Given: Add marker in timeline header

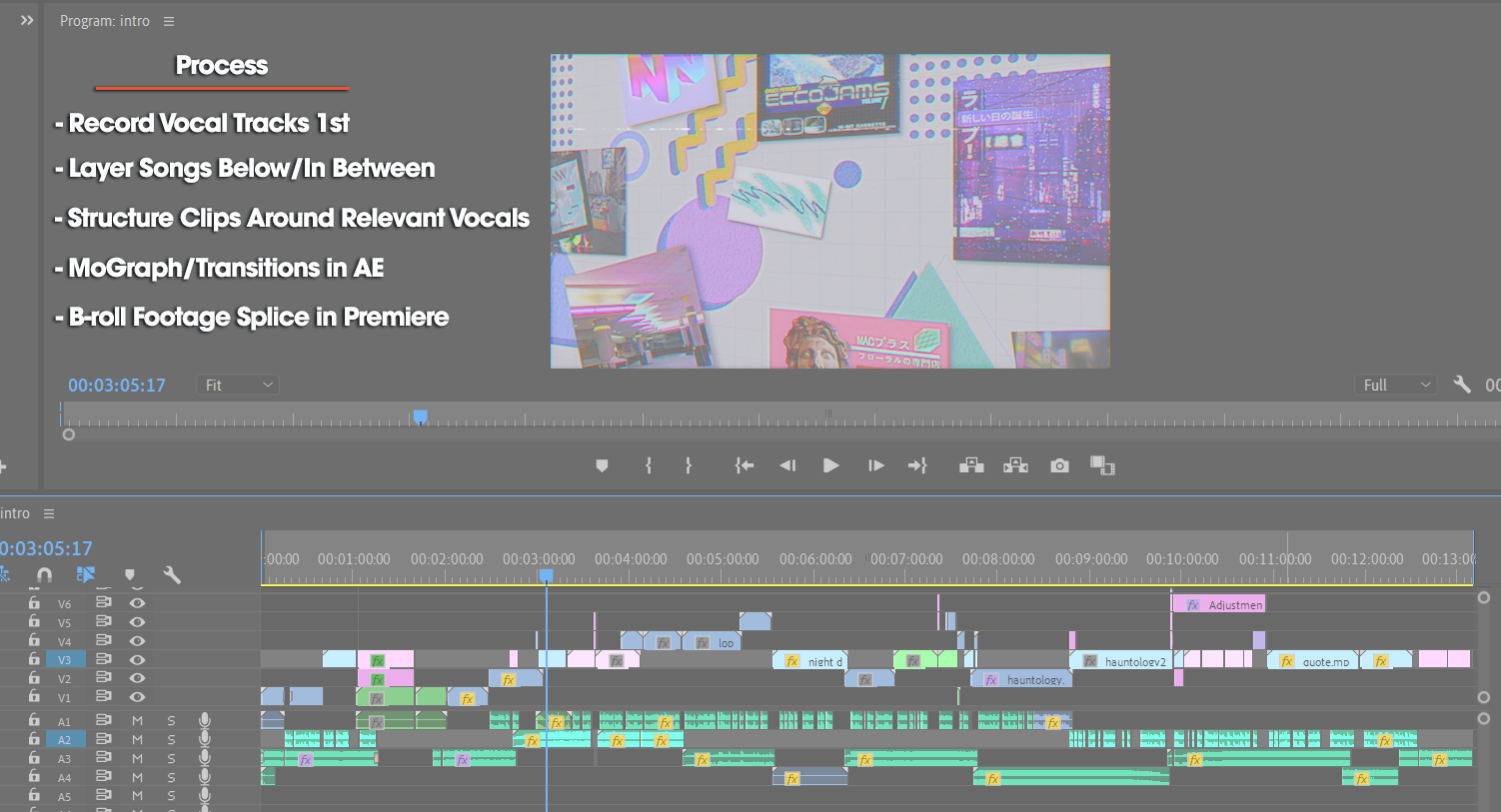Looking at the screenshot, I should (129, 574).
